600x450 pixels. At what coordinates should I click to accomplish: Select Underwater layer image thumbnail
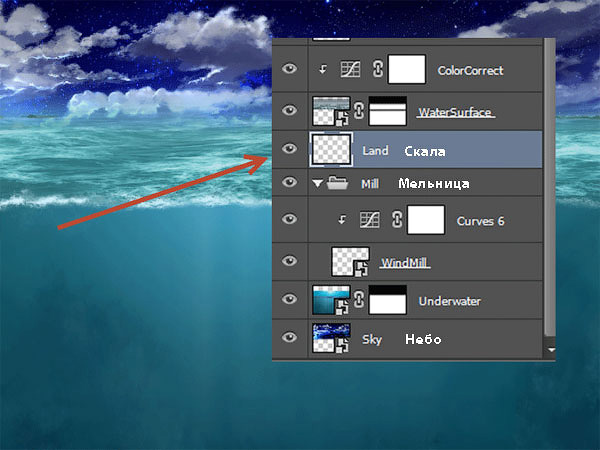pyautogui.click(x=331, y=300)
